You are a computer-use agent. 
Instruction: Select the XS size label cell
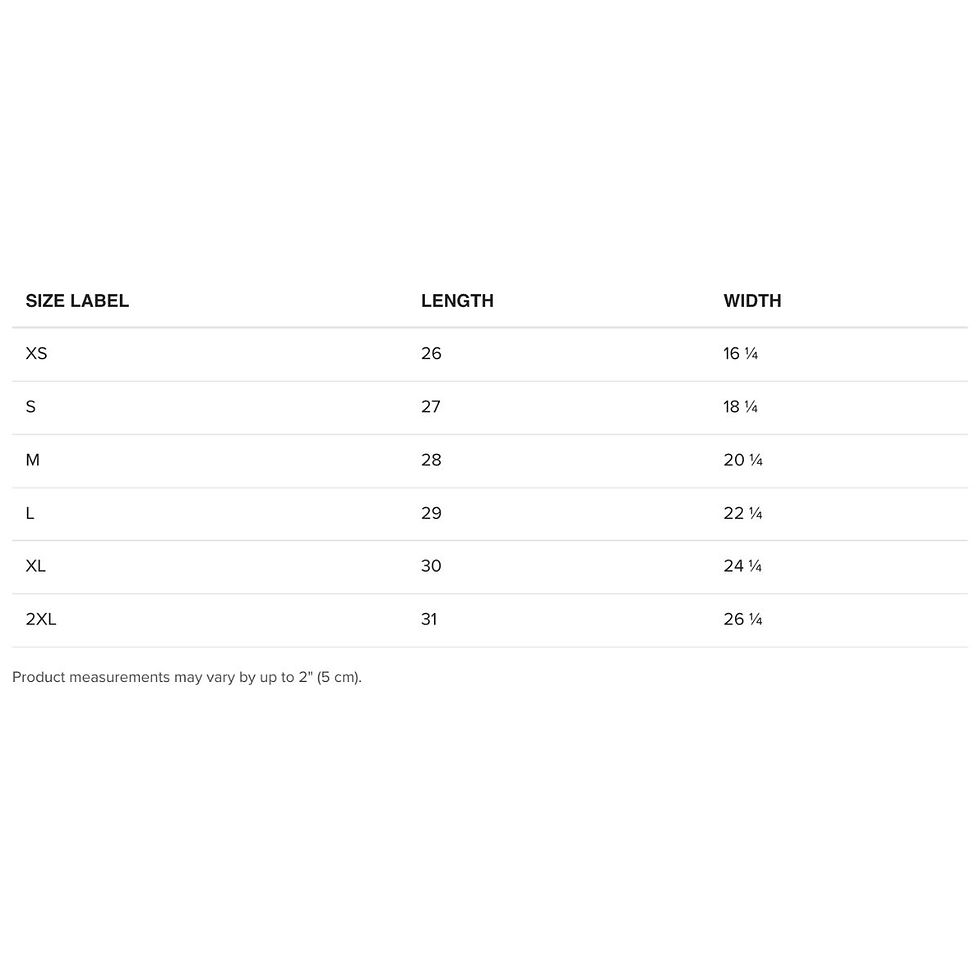pyautogui.click(x=36, y=354)
